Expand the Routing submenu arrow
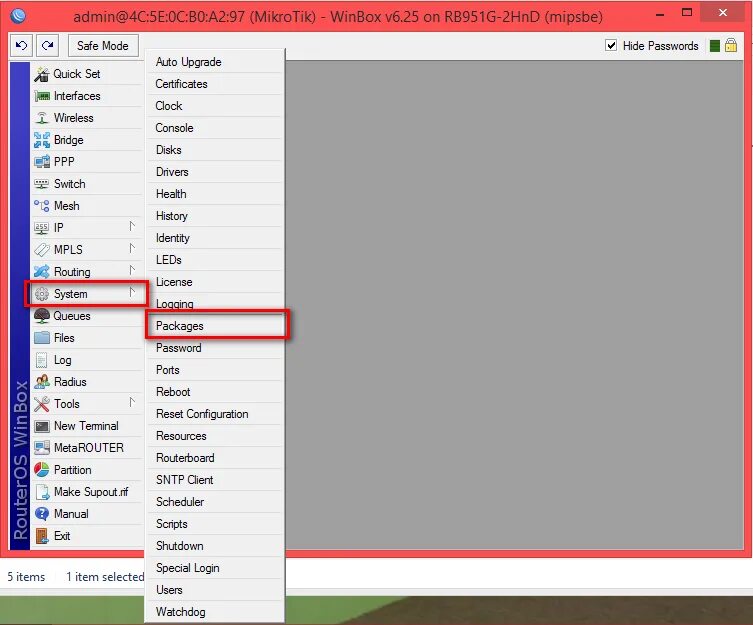753x625 pixels. [132, 270]
